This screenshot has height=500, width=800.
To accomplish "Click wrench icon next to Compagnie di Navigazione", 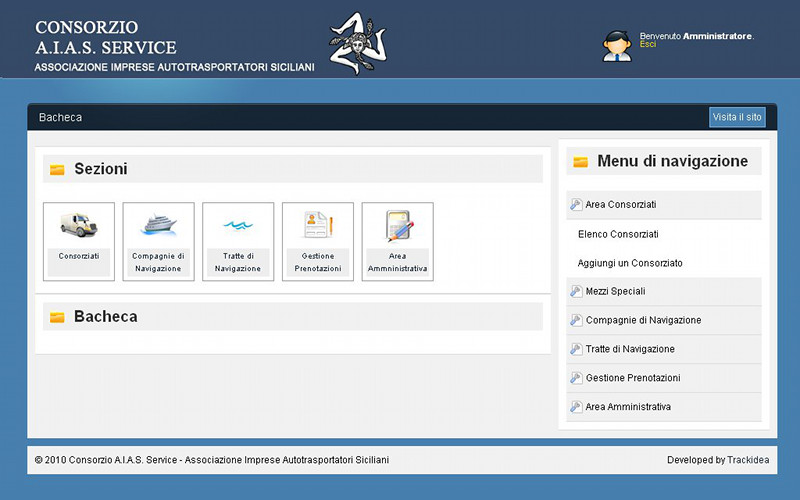I will (x=576, y=320).
